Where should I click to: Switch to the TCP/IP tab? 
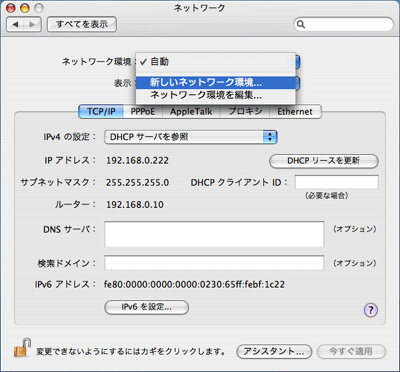[101, 112]
